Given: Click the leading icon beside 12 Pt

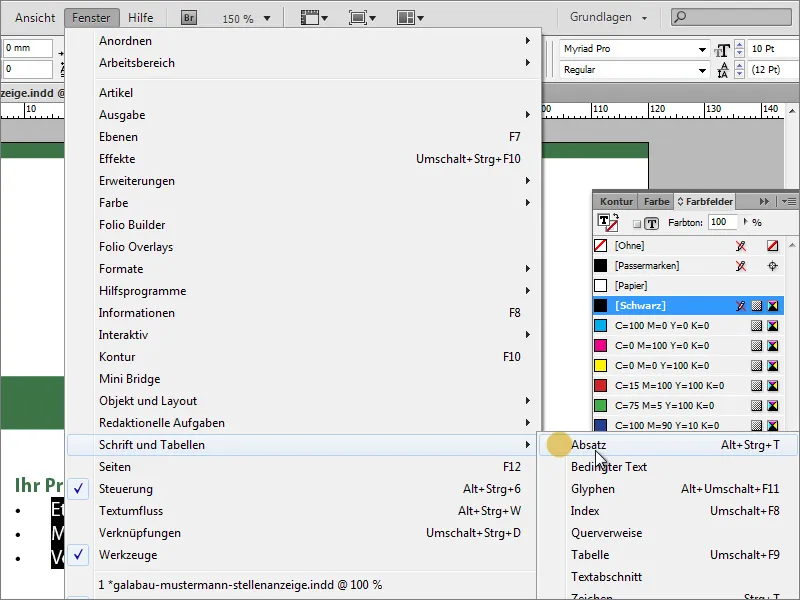Looking at the screenshot, I should tap(722, 70).
